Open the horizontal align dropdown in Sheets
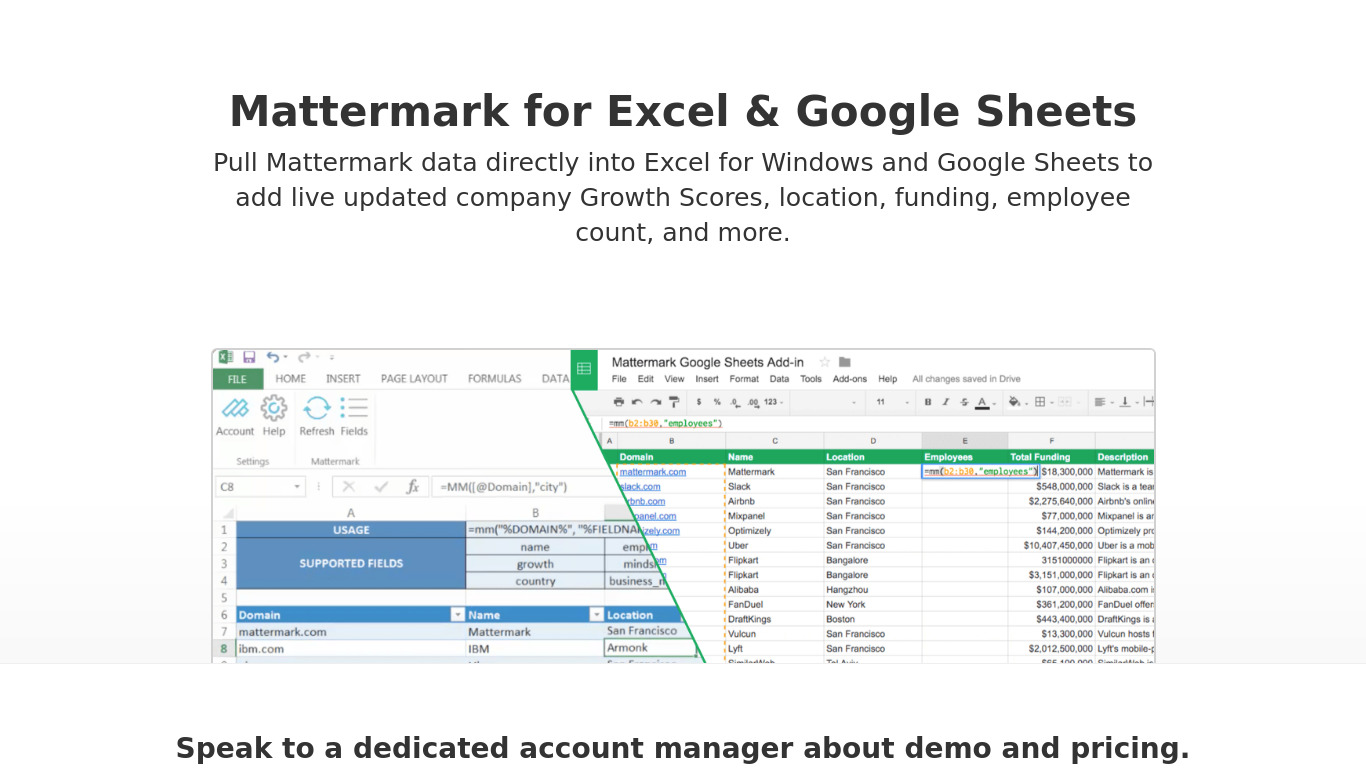 point(1100,402)
